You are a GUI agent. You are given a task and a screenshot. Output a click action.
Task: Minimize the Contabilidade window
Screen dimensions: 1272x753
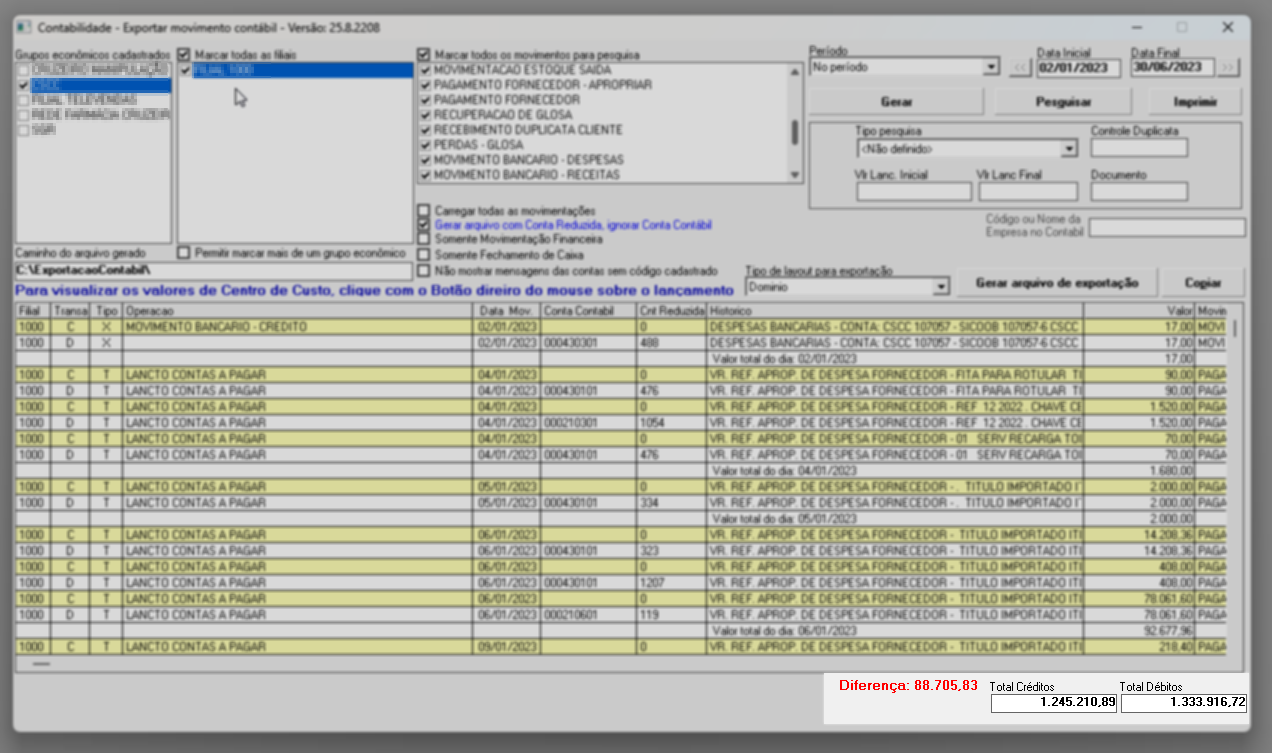click(1135, 28)
